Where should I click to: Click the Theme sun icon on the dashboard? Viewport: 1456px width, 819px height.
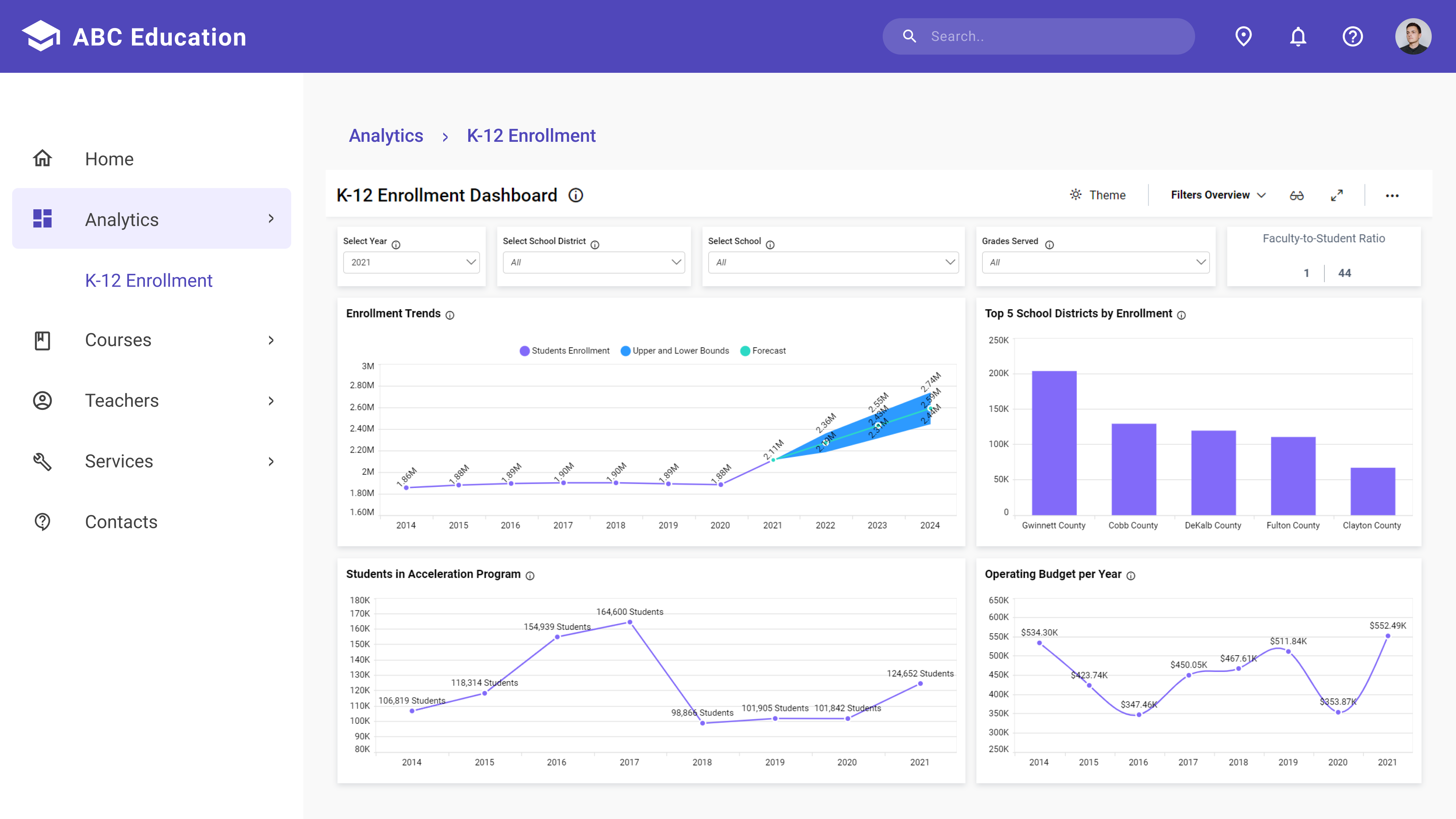pos(1076,195)
